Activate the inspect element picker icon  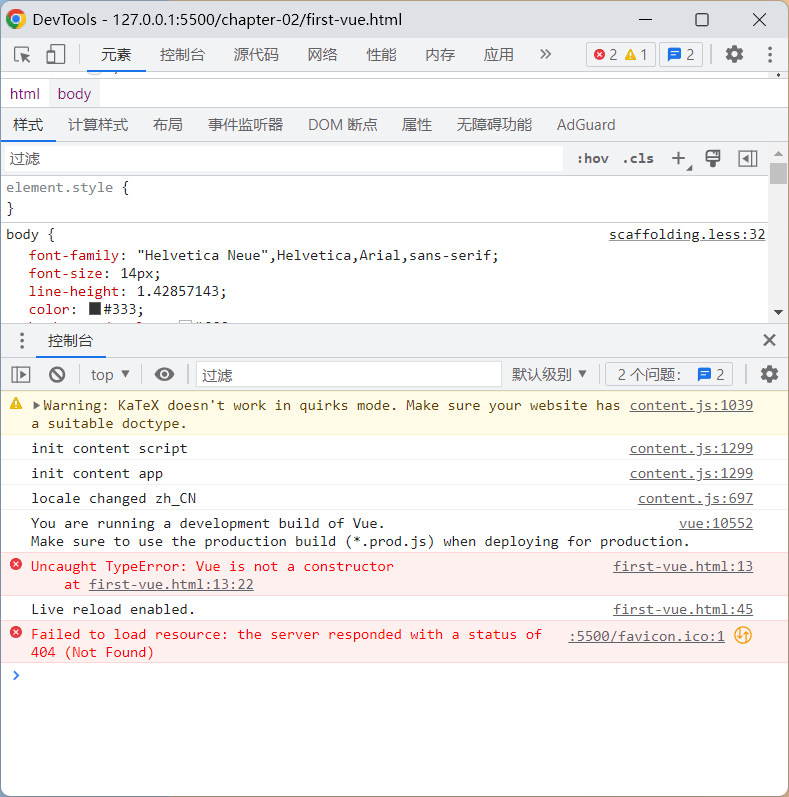tap(22, 54)
